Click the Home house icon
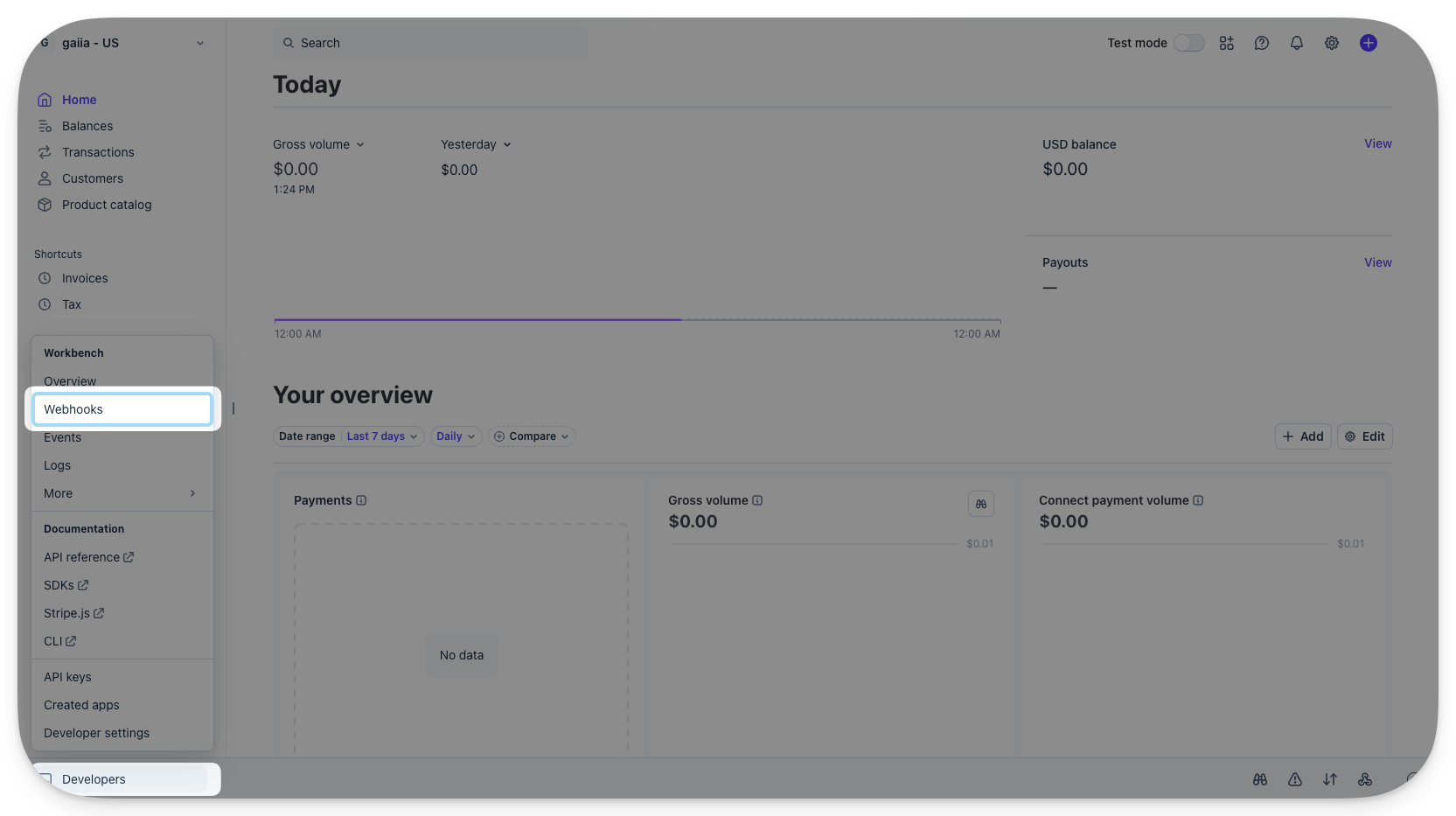Image resolution: width=1456 pixels, height=816 pixels. tap(45, 100)
